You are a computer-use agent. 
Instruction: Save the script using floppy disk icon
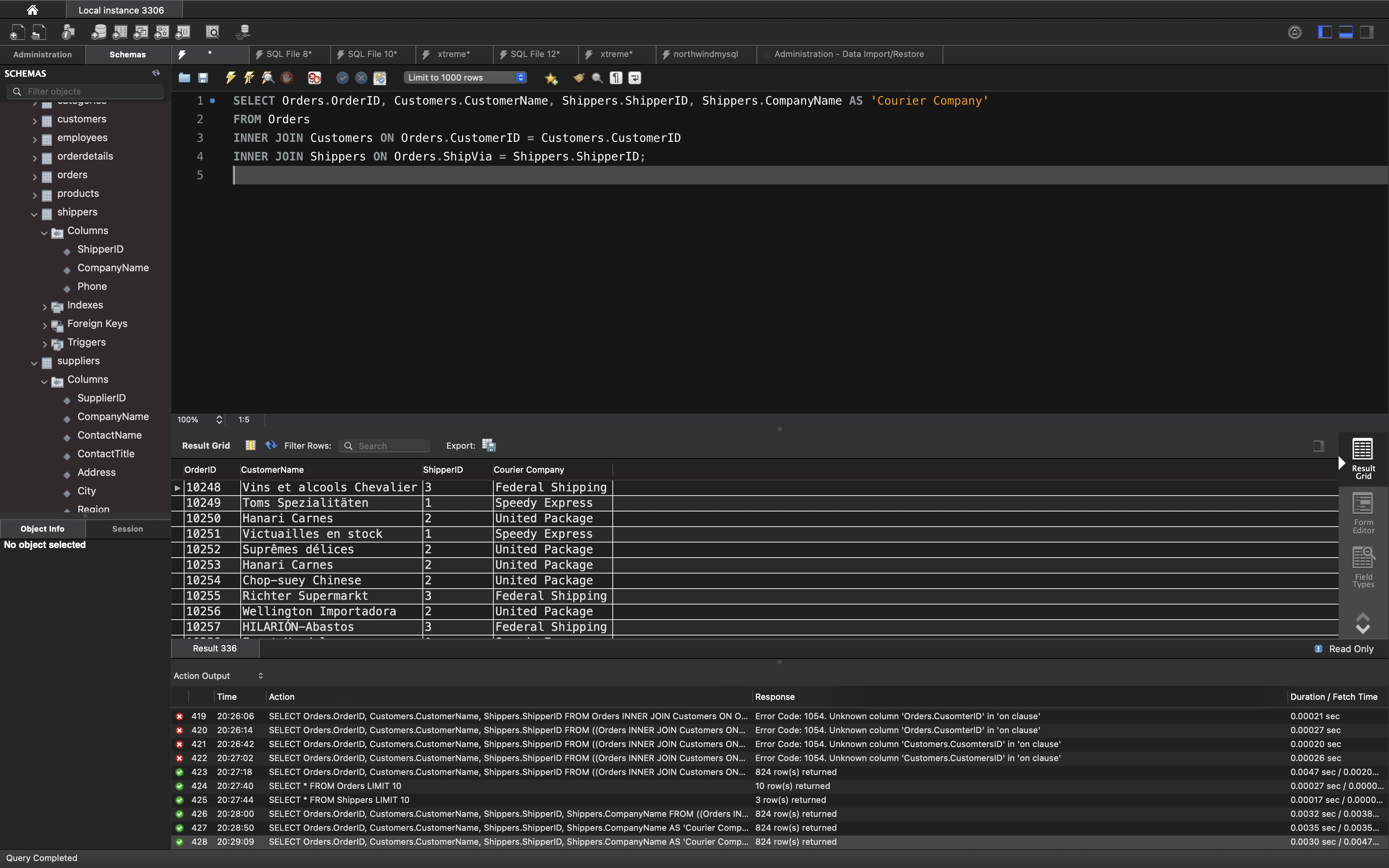pyautogui.click(x=203, y=77)
